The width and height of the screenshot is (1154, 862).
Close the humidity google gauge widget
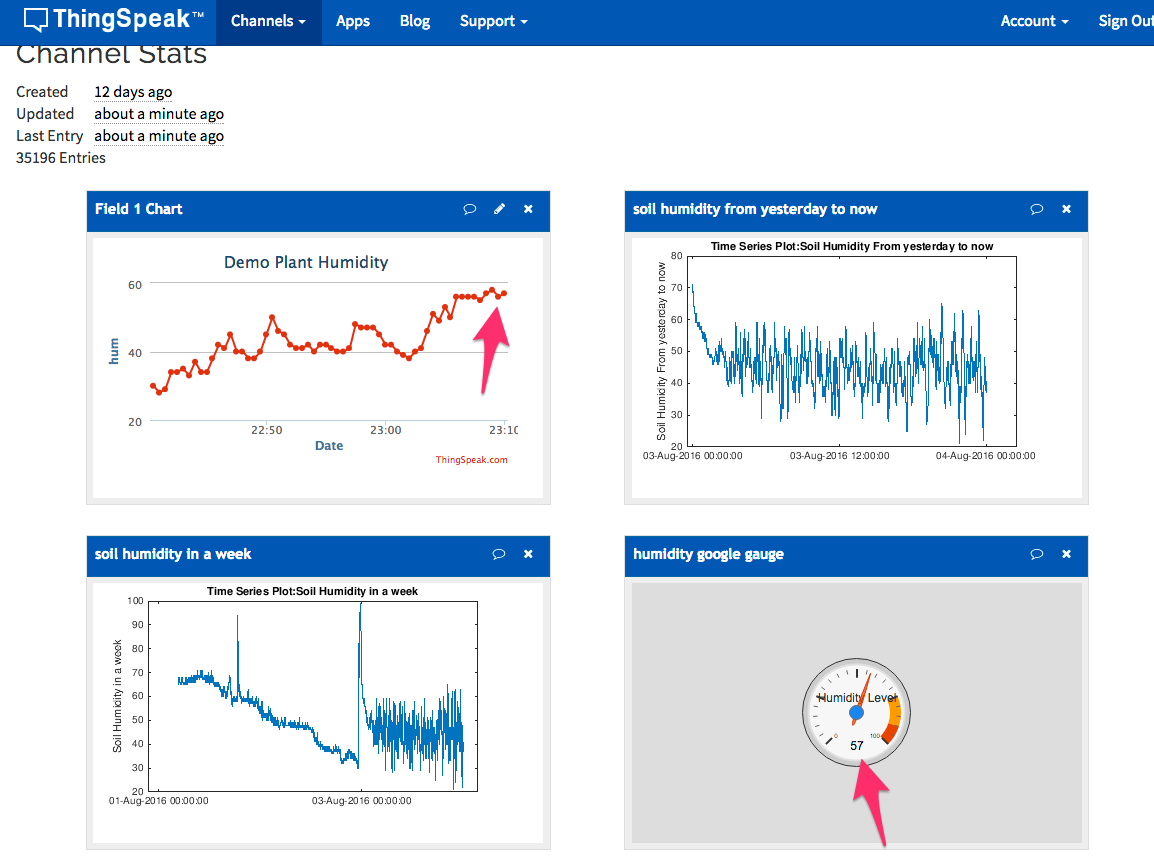point(1066,554)
